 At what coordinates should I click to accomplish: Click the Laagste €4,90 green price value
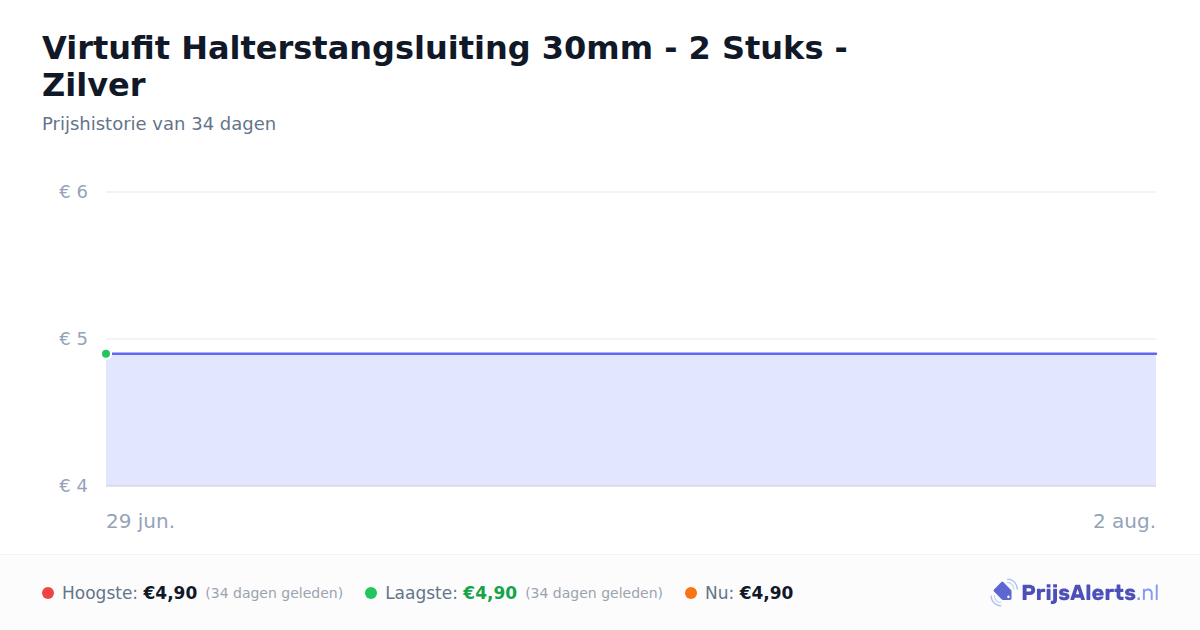click(490, 593)
